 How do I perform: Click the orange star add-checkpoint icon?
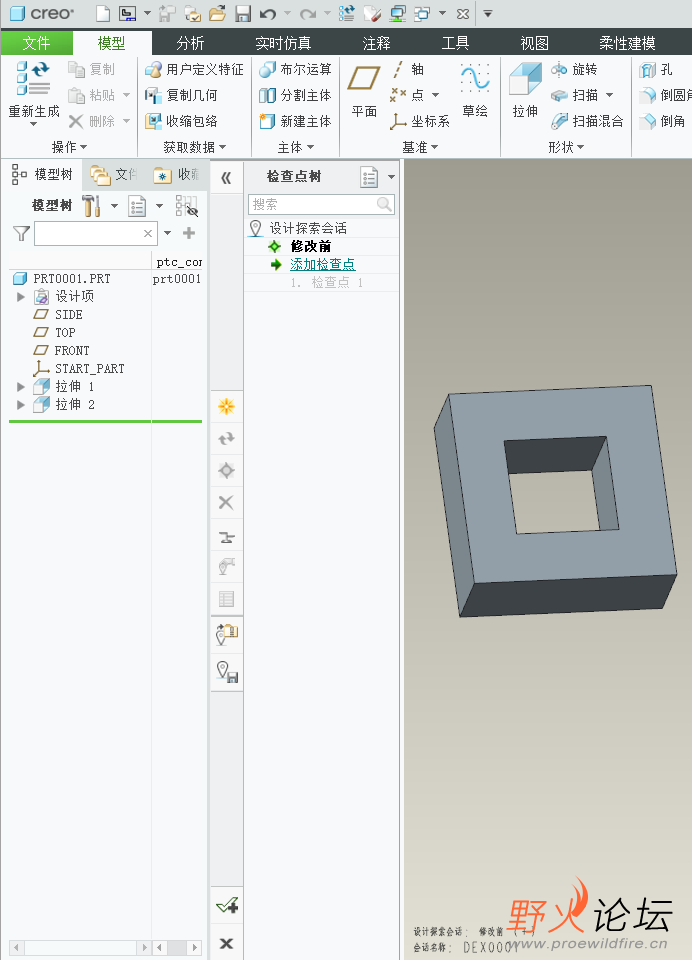point(227,407)
